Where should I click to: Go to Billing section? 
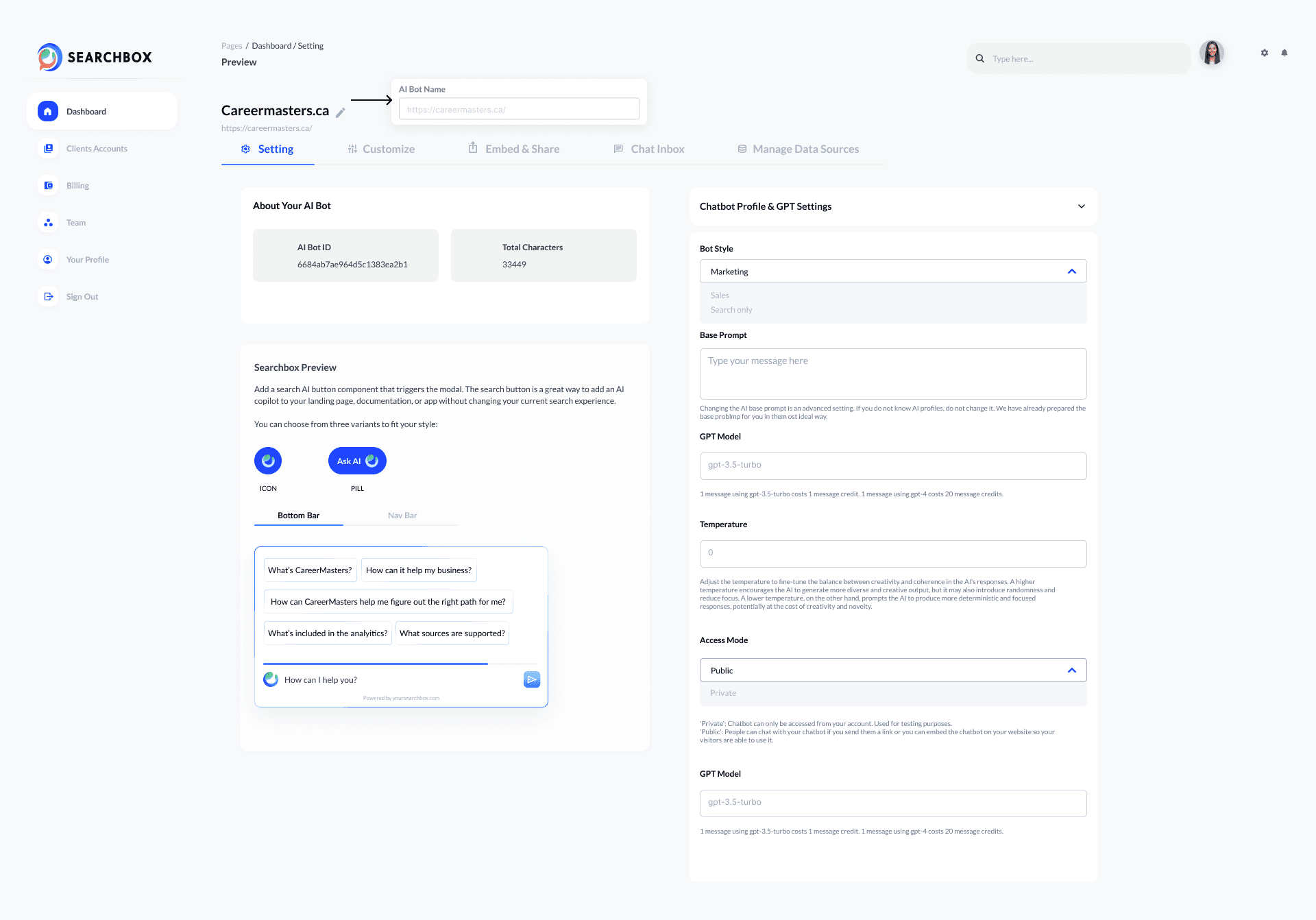coord(77,186)
